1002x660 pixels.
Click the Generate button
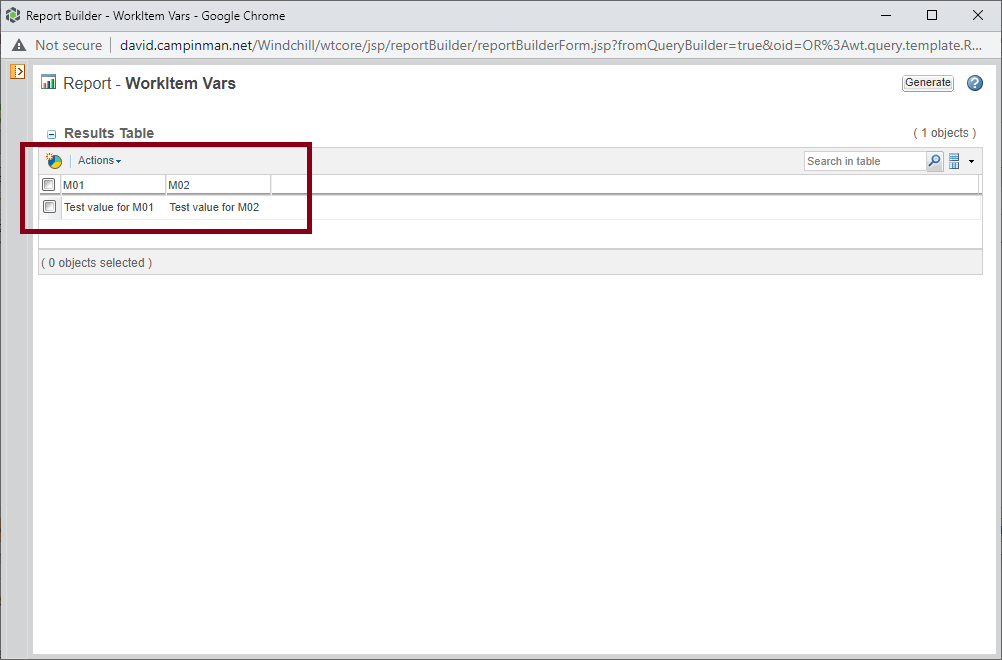tap(927, 83)
